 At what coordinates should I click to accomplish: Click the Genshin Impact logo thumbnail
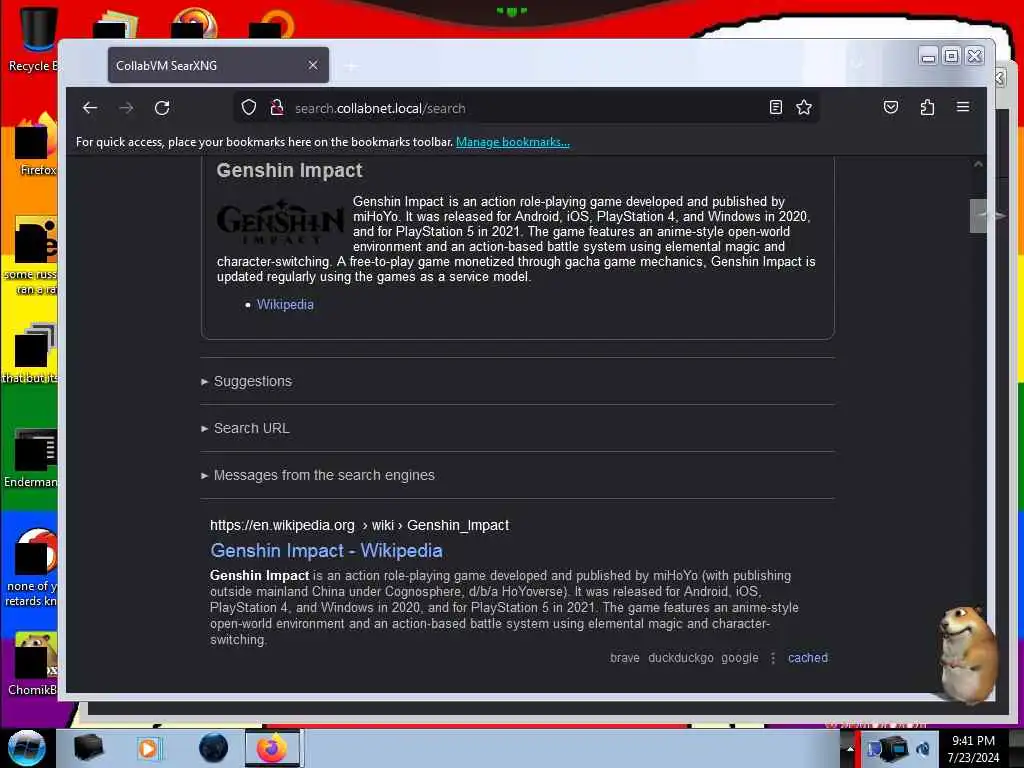[x=280, y=221]
